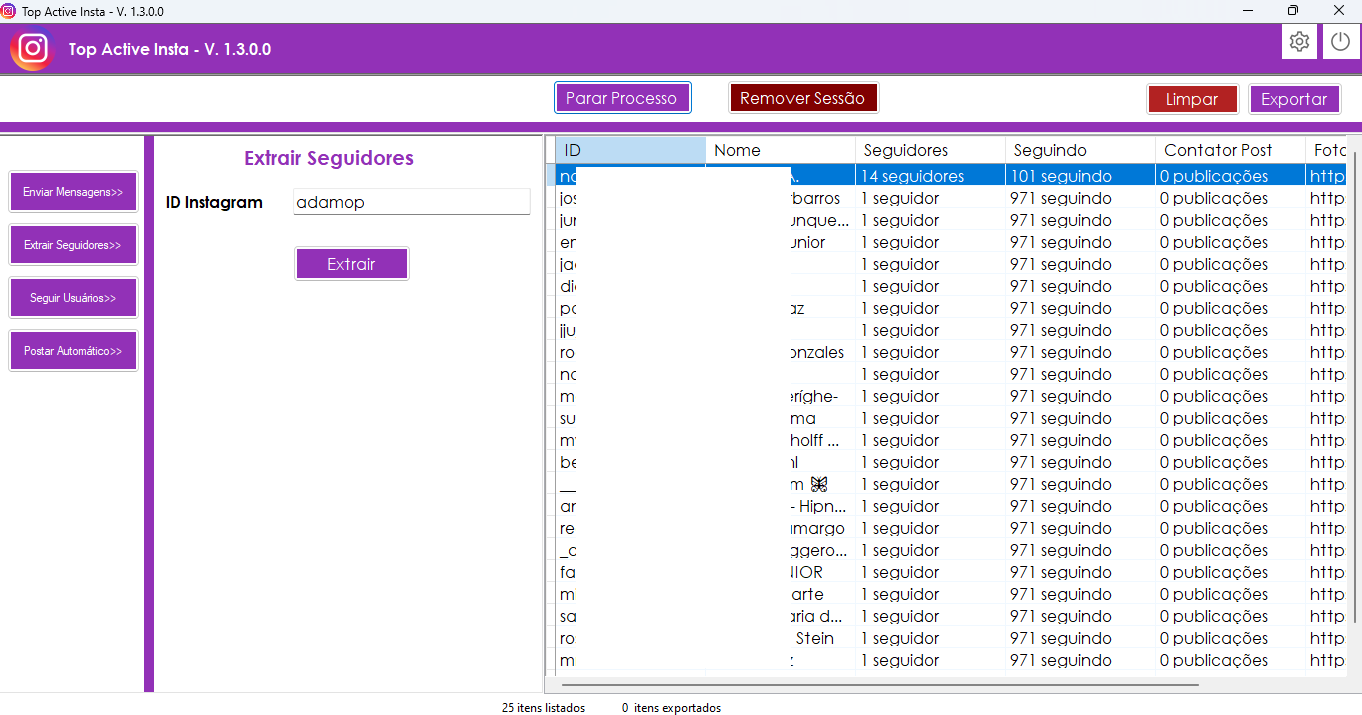The width and height of the screenshot is (1362, 715).
Task: Sort by the Seguidores column header
Action: pos(930,150)
